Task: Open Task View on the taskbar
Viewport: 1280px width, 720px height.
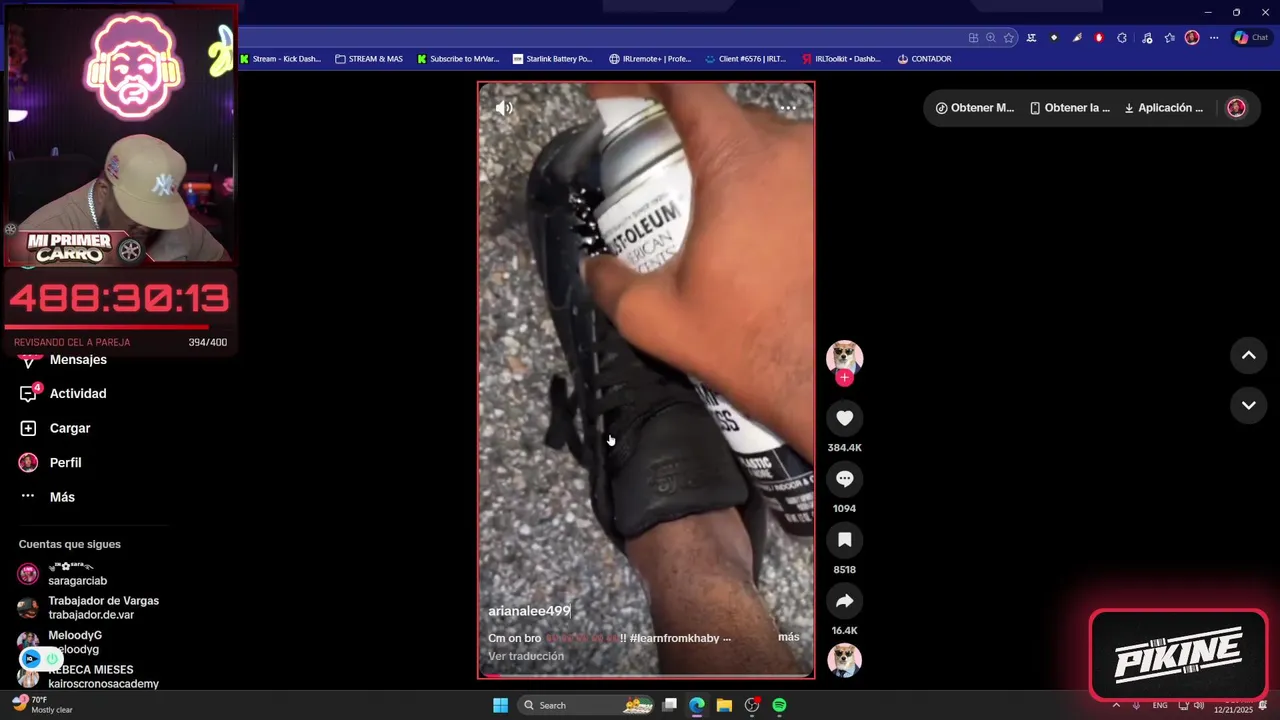Action: 670,705
